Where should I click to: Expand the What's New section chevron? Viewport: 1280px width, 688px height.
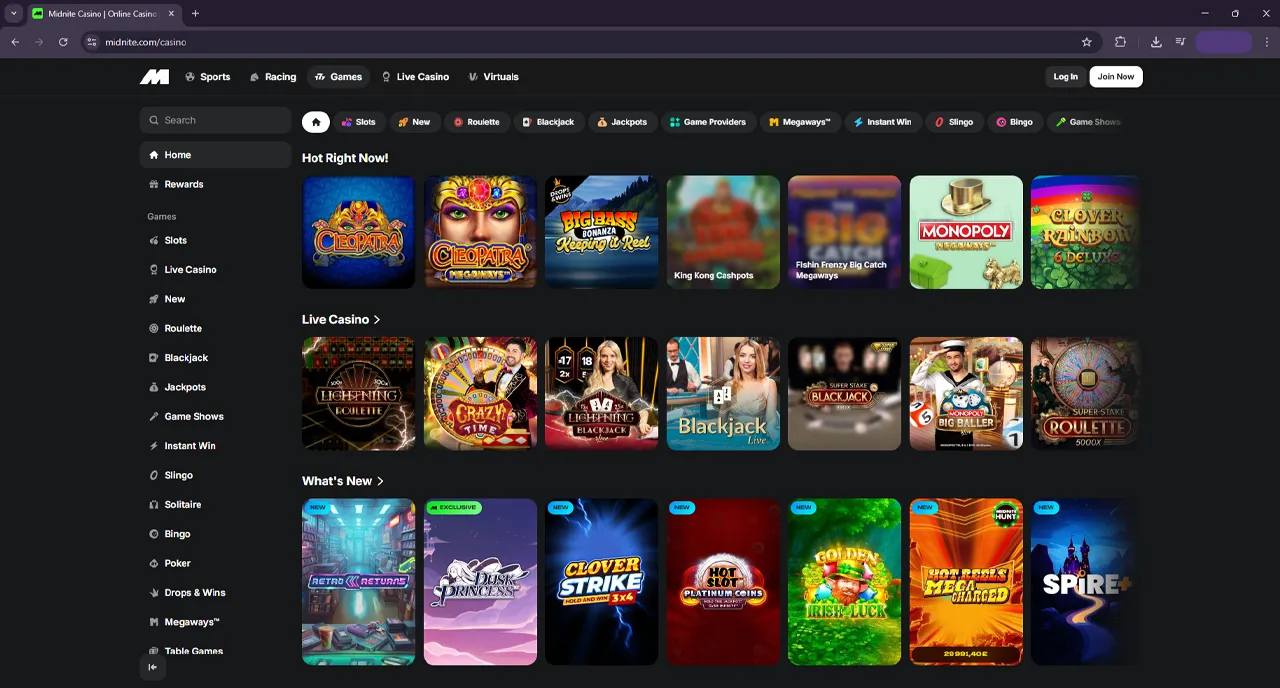[380, 481]
